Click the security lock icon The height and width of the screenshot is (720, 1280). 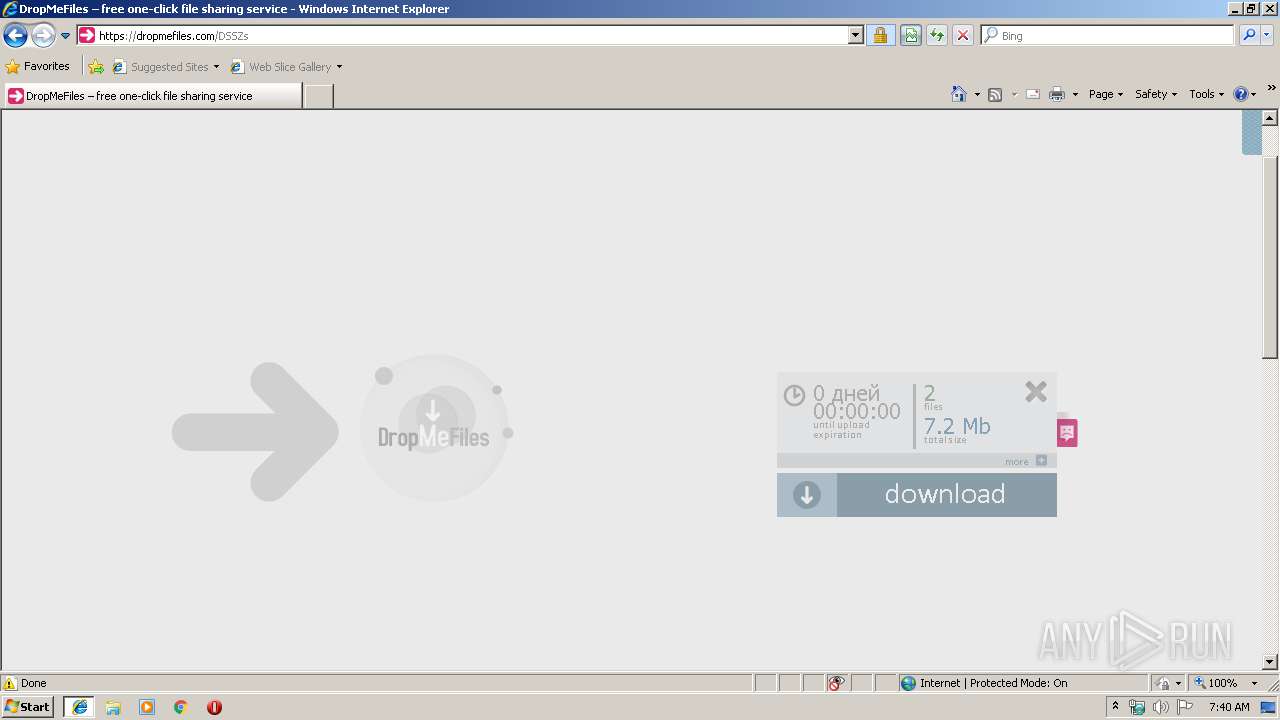pos(880,35)
